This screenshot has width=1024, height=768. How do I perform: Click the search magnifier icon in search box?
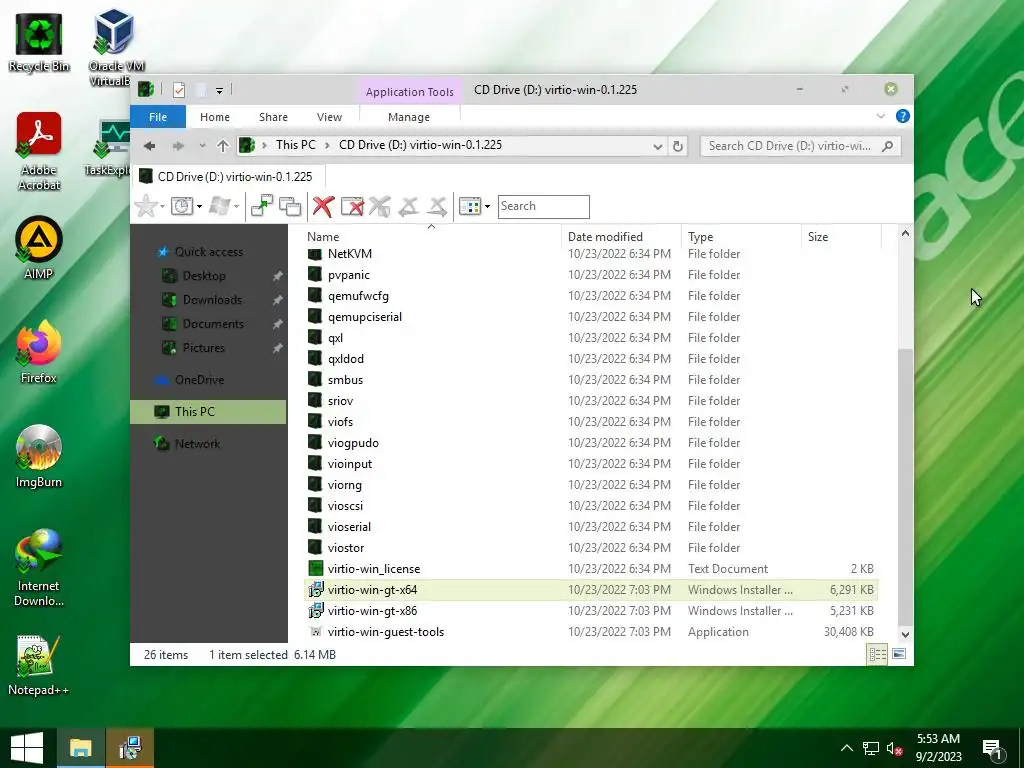[x=887, y=146]
